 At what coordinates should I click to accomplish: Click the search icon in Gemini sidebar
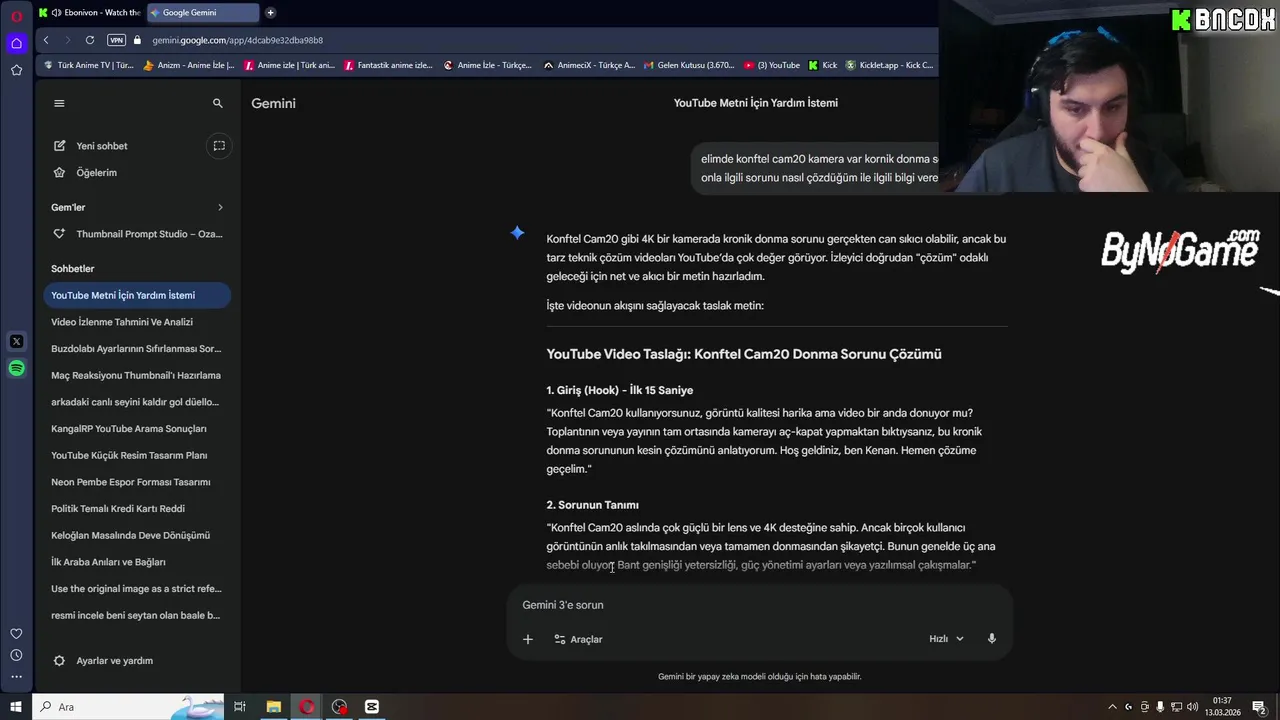[217, 103]
